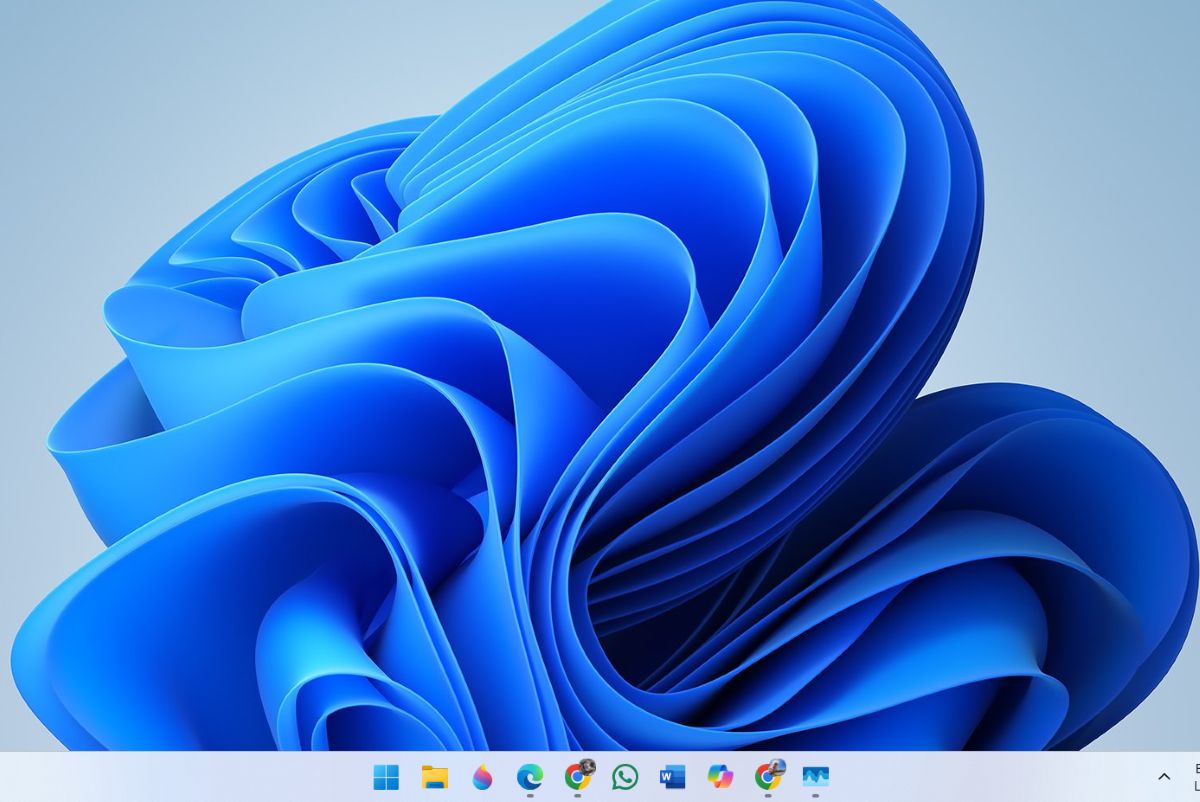Click empty taskbar space right of pinned apps
This screenshot has height=802, width=1200.
[990, 777]
